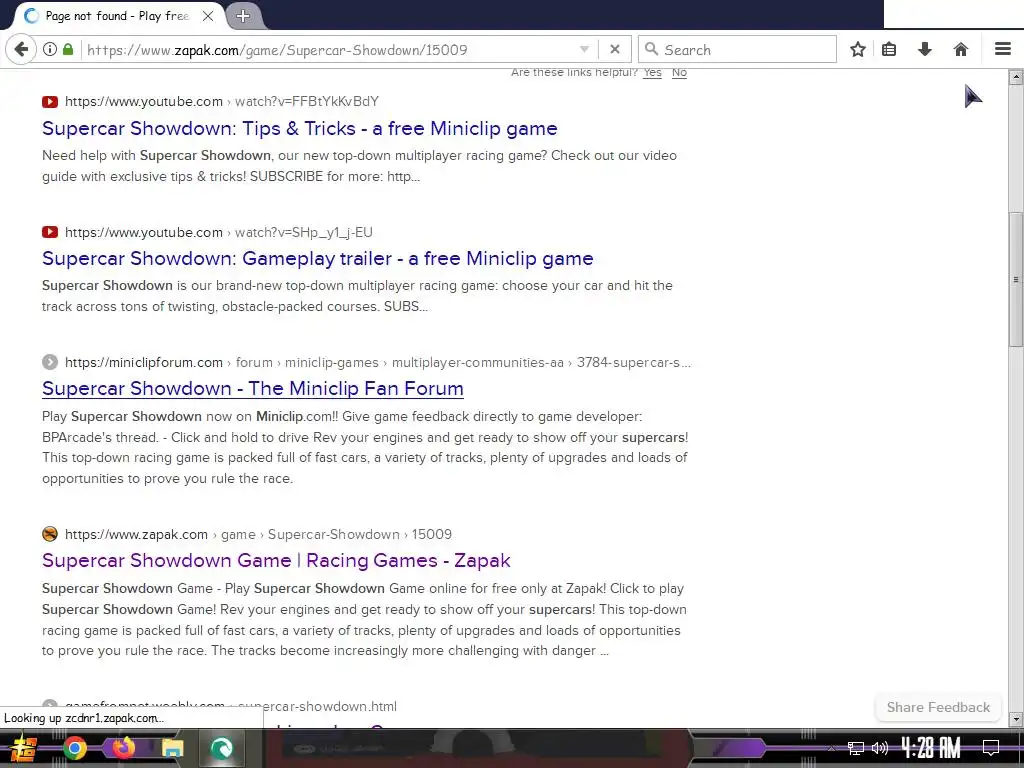Click the zapak.com site favicon
The image size is (1024, 768).
click(x=50, y=534)
